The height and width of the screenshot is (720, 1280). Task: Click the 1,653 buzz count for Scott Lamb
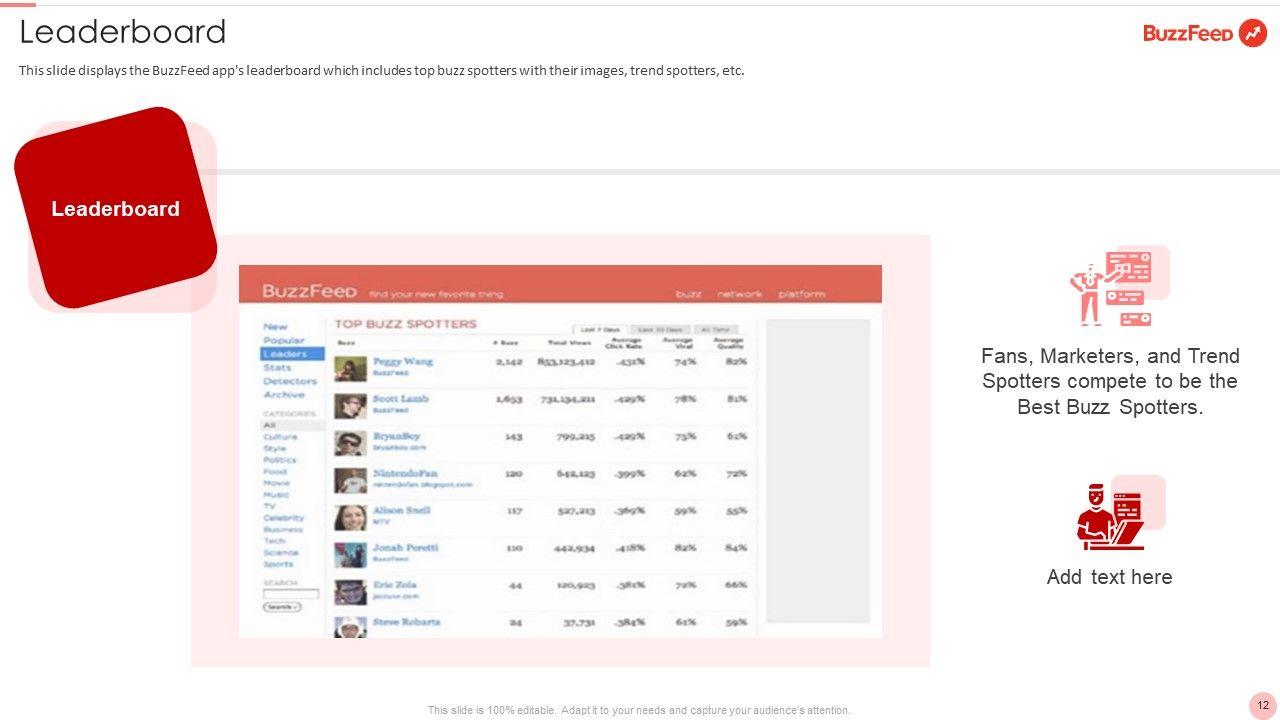[x=509, y=399]
